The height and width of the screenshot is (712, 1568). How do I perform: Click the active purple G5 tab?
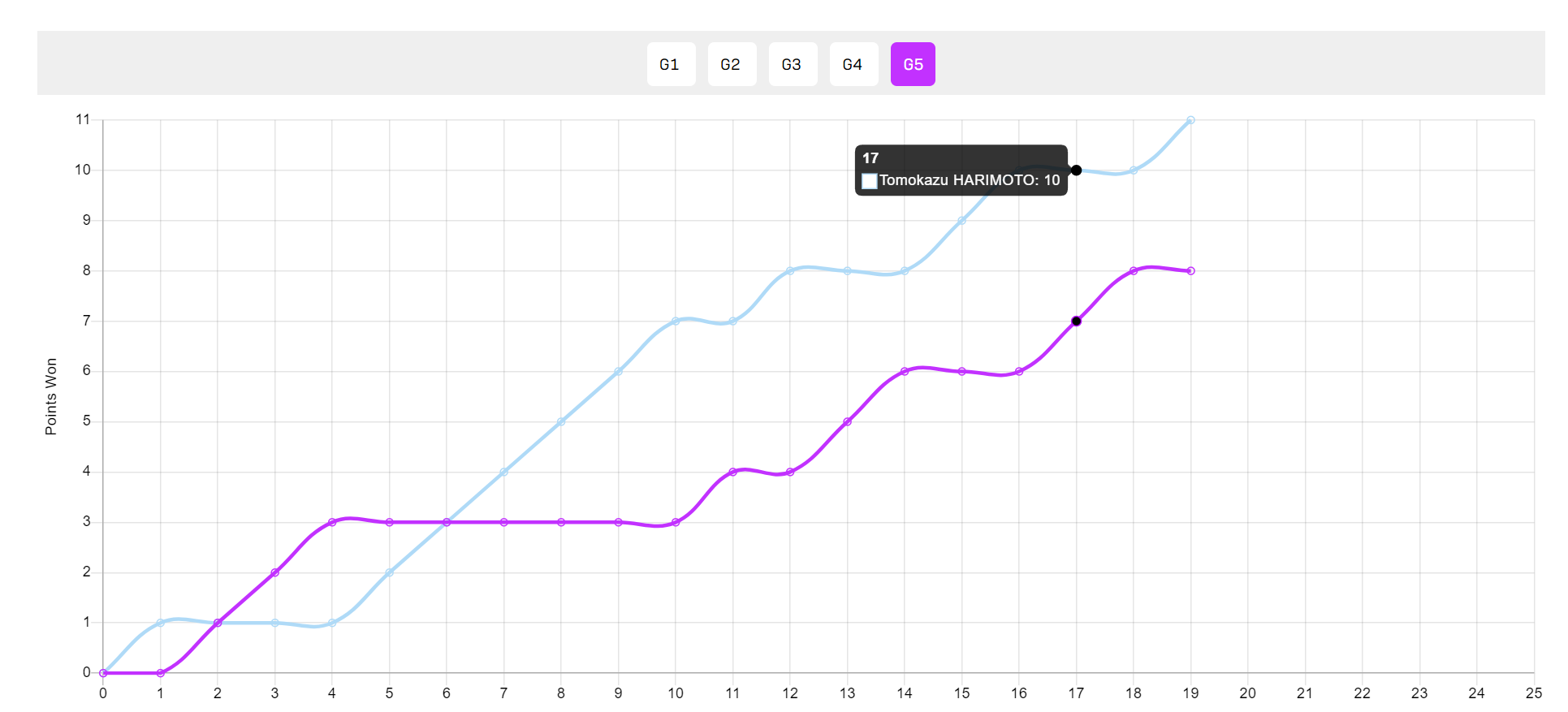point(913,64)
